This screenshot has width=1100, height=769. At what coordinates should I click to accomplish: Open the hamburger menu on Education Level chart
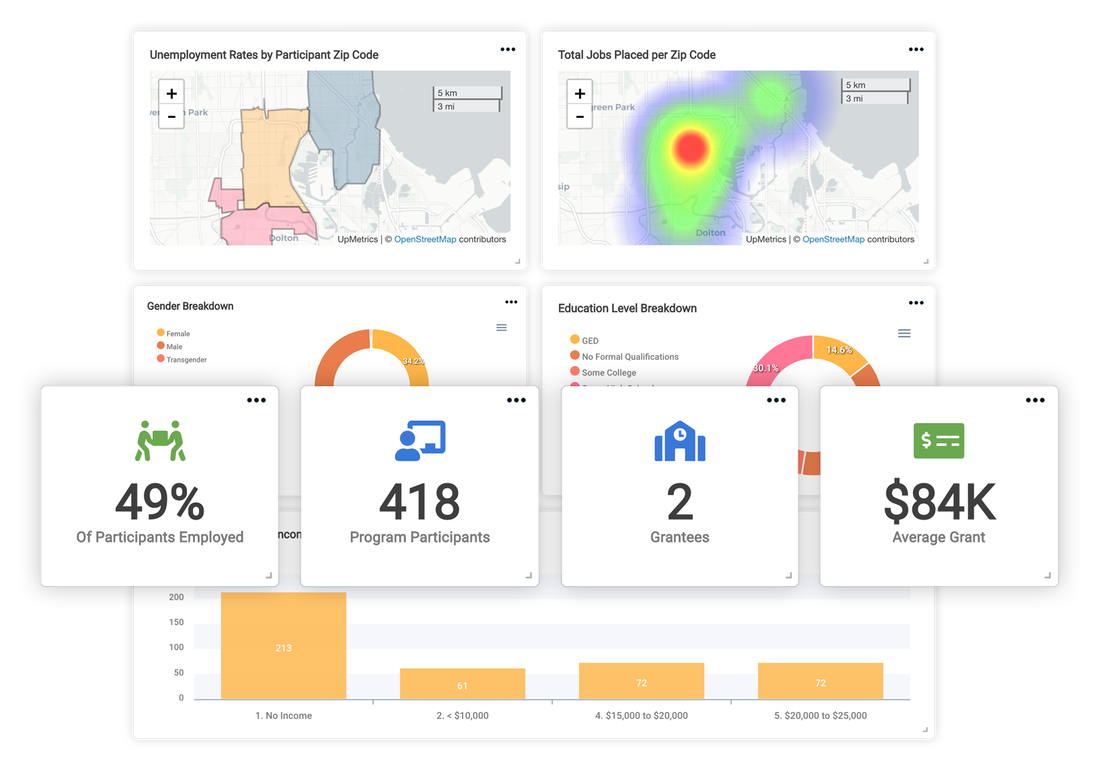904,332
